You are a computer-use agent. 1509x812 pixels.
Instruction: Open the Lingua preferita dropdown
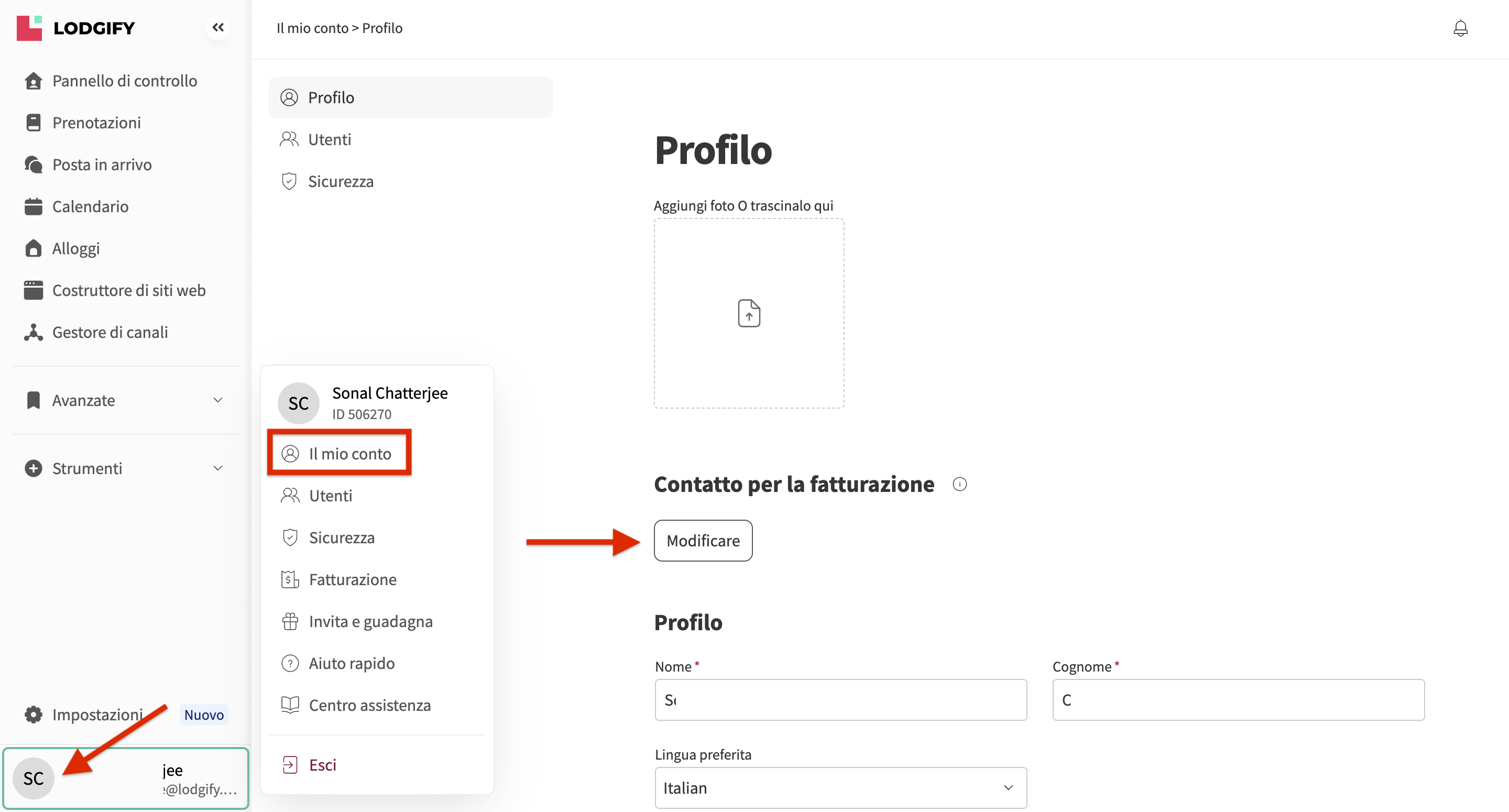(x=840, y=787)
